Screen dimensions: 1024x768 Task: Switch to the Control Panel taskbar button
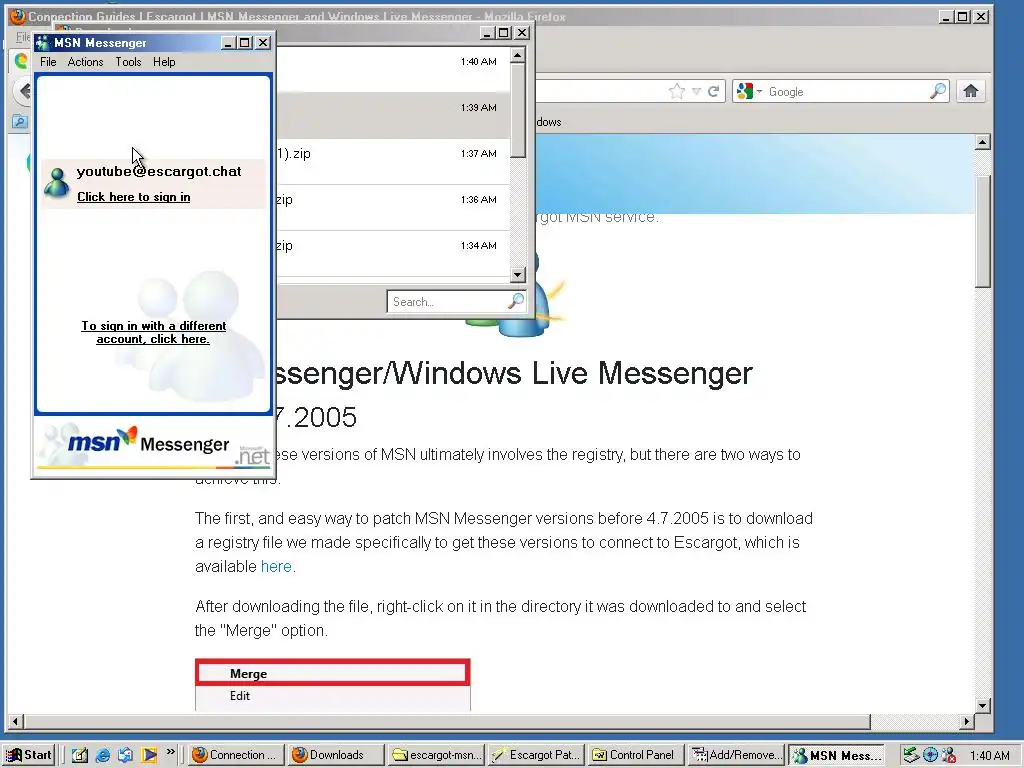pos(637,755)
